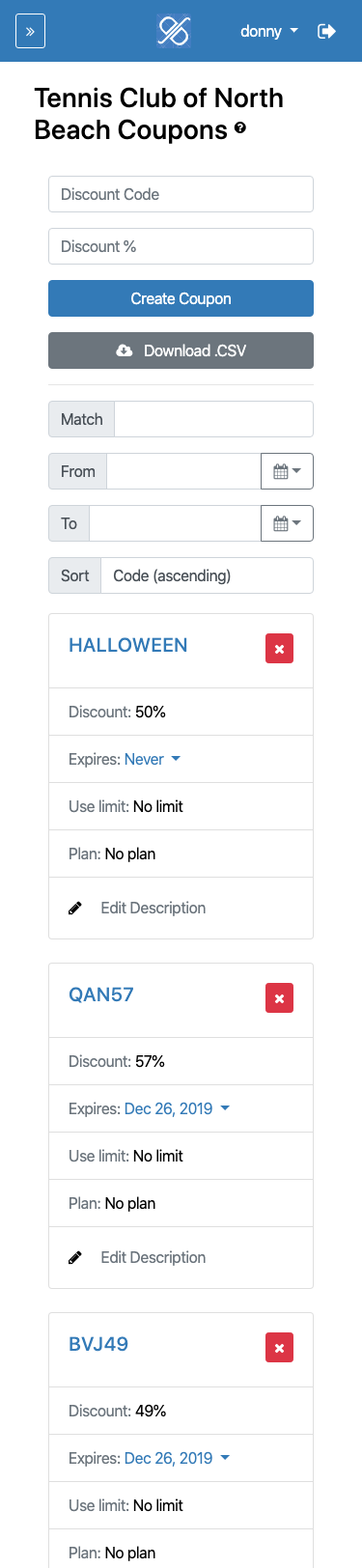Open the BVJ49 coupon link
The height and width of the screenshot is (1568, 362).
pyautogui.click(x=98, y=1344)
